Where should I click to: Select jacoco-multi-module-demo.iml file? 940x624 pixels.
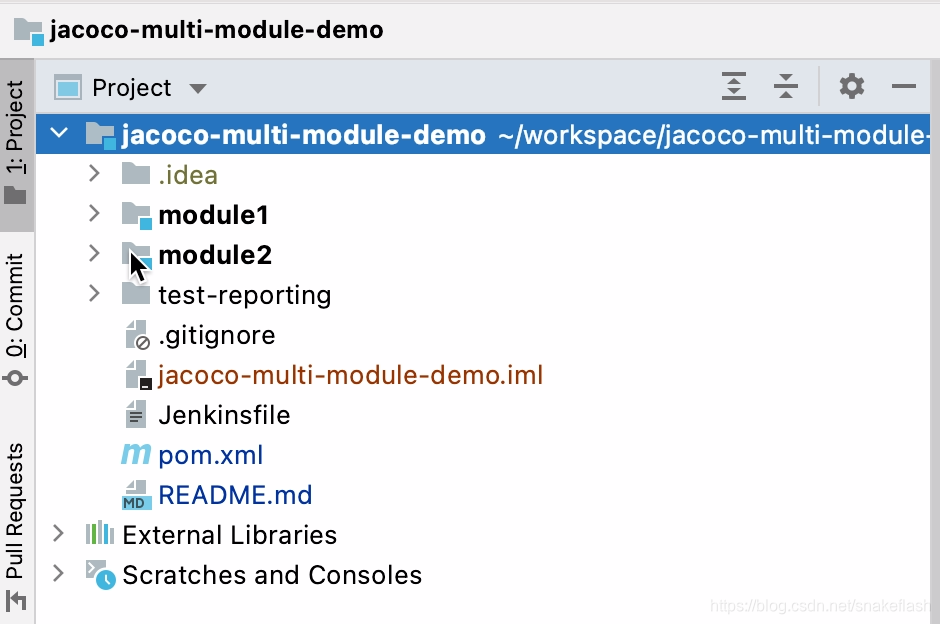coord(351,375)
